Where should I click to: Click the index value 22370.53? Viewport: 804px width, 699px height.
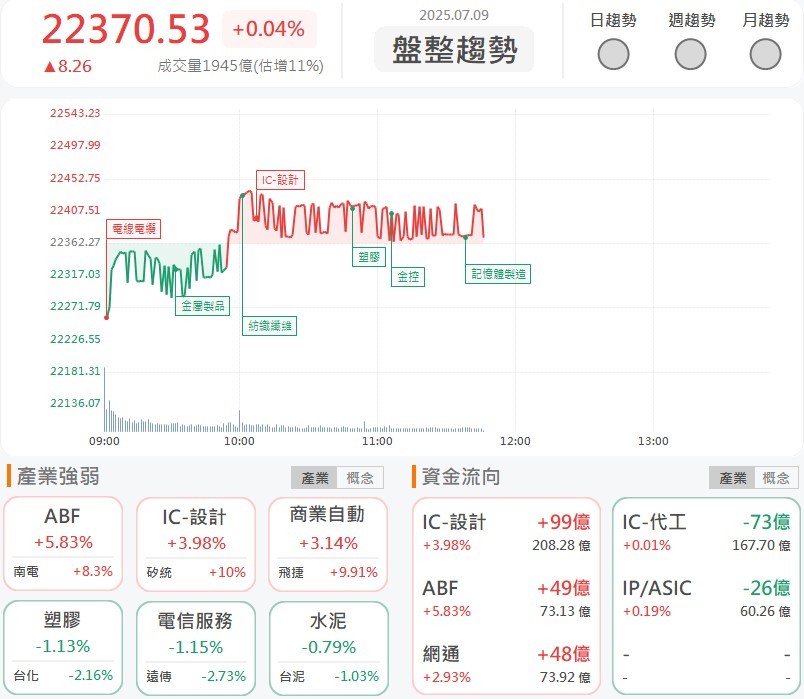coord(126,29)
